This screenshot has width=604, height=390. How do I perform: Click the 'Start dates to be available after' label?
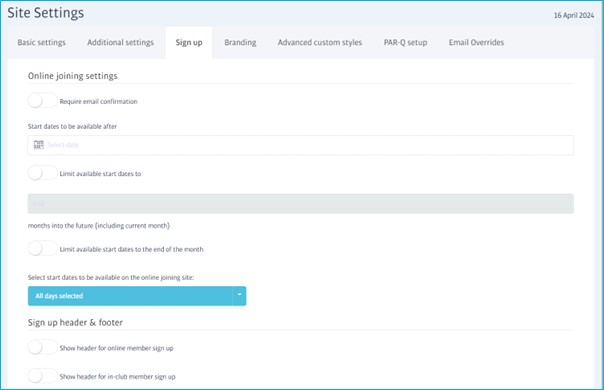pyautogui.click(x=72, y=126)
